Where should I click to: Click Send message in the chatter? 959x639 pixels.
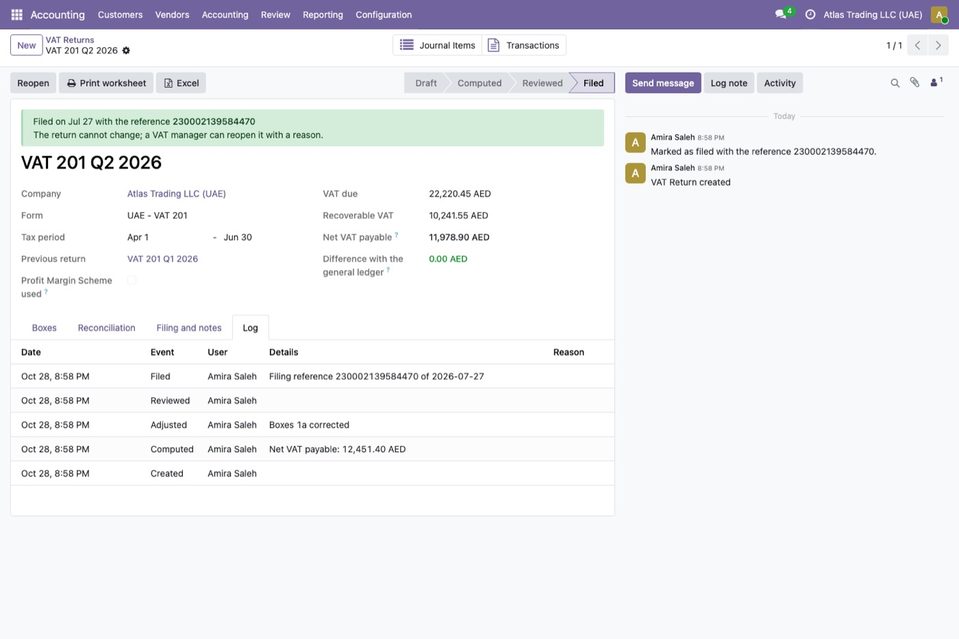click(x=663, y=83)
